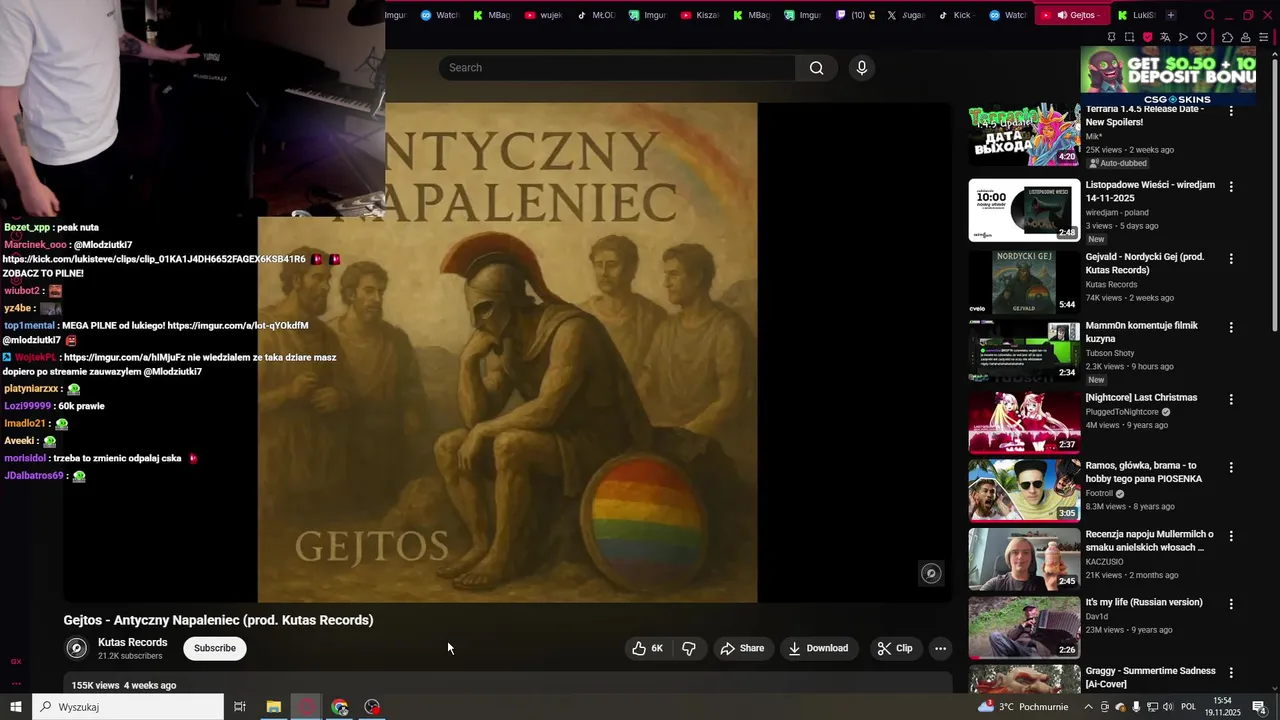1280x720 pixels.
Task: Open Google Chrome from the taskbar
Action: pos(340,707)
